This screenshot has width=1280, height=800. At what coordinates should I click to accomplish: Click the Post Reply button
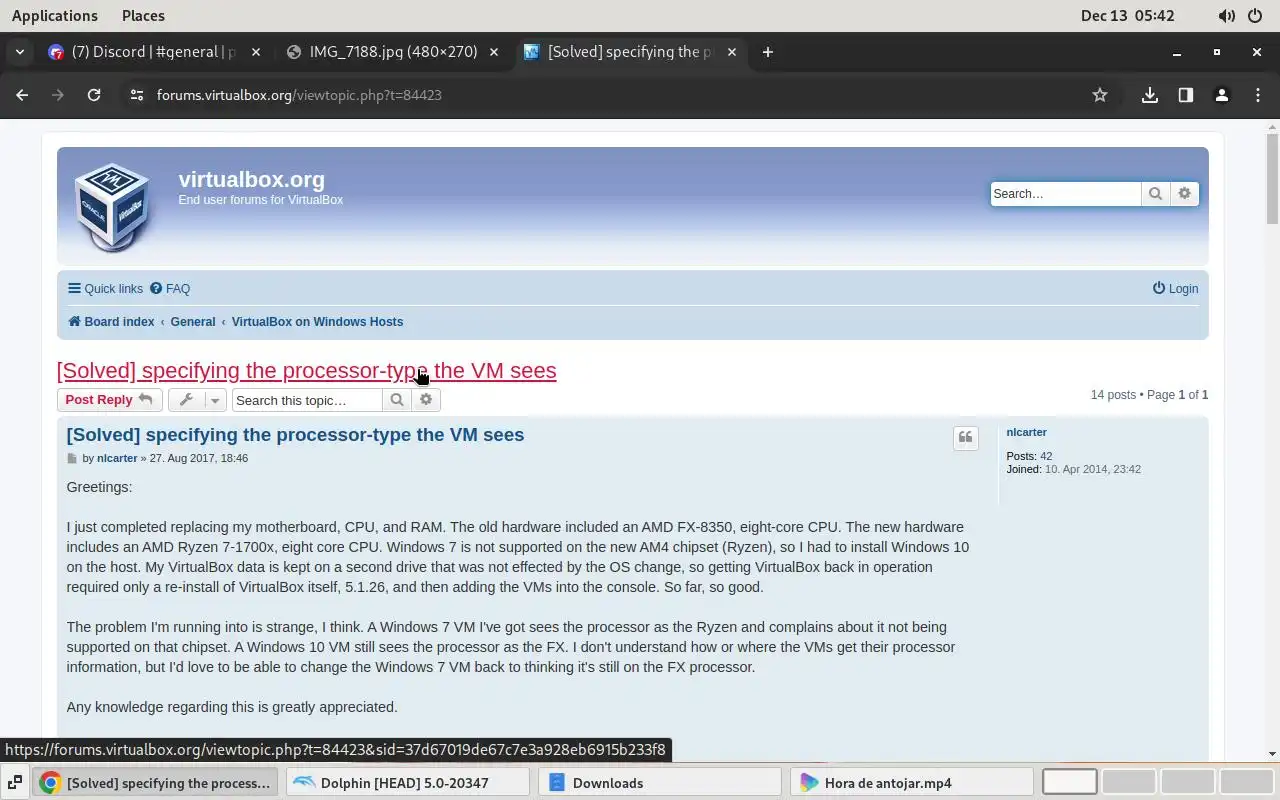tap(109, 400)
